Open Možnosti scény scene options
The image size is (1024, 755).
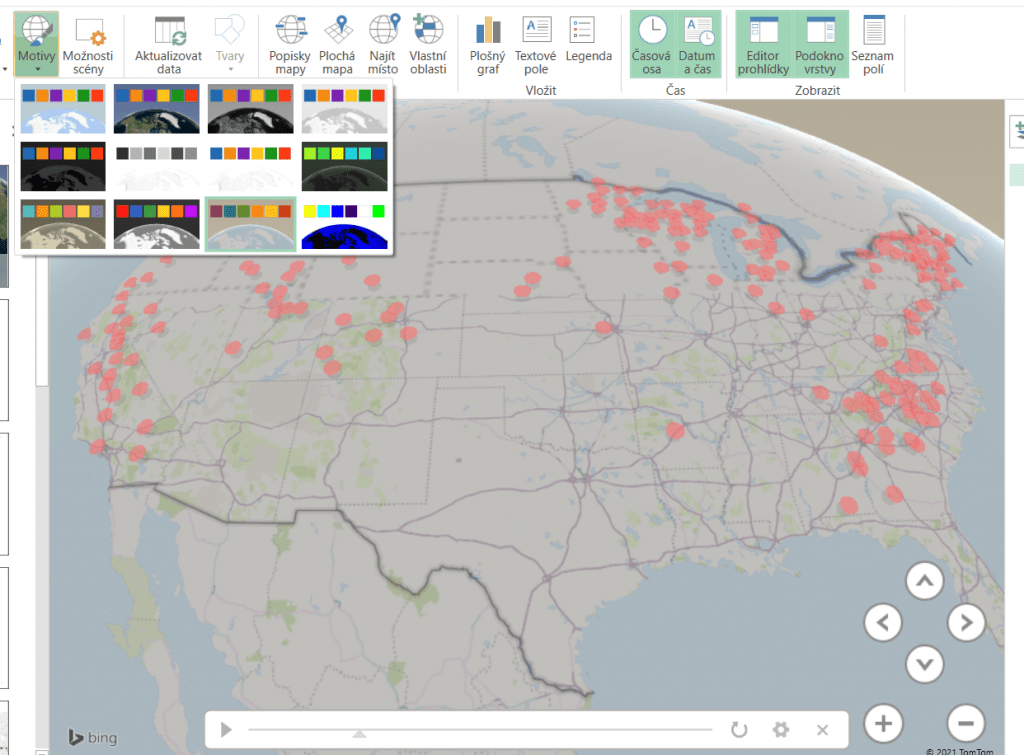point(88,46)
